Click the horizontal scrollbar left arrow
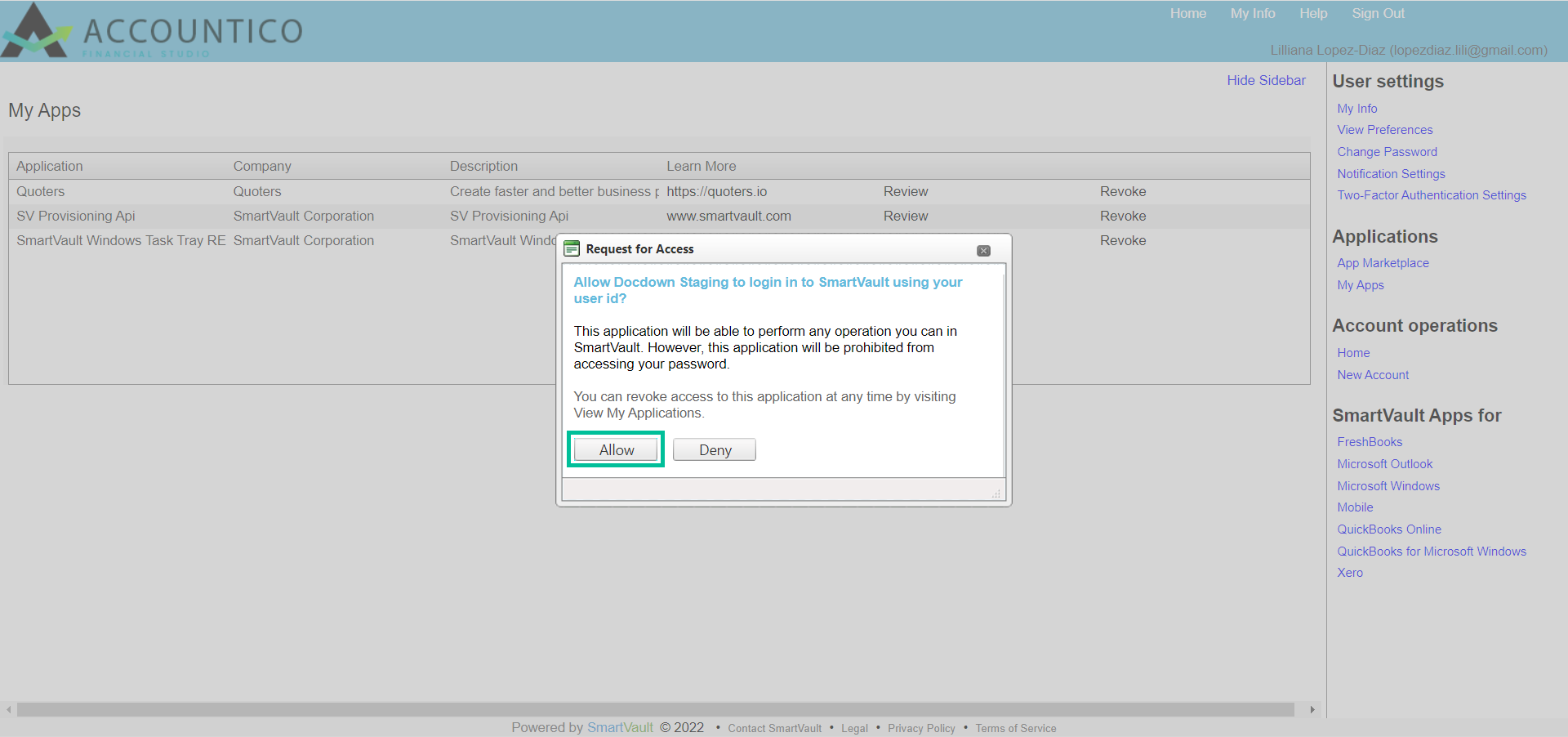 (9, 709)
